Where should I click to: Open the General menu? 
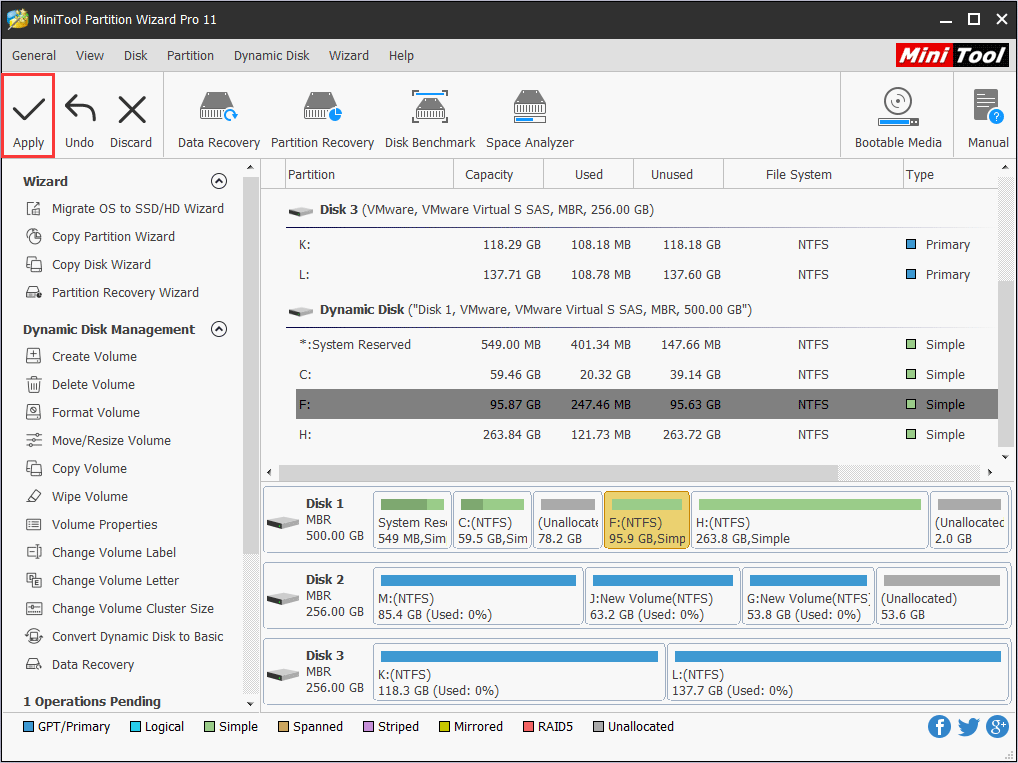34,55
